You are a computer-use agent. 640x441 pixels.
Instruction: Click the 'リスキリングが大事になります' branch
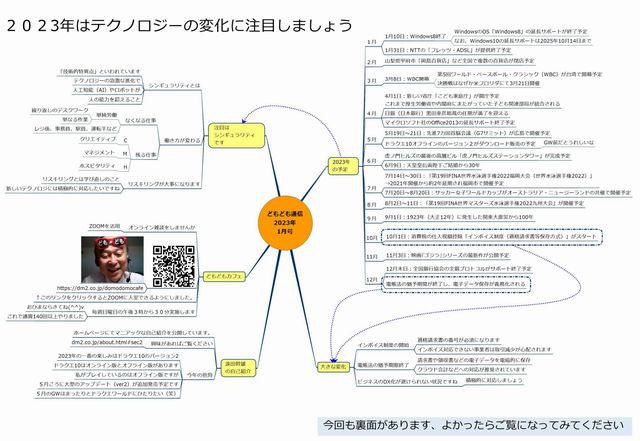click(x=164, y=184)
